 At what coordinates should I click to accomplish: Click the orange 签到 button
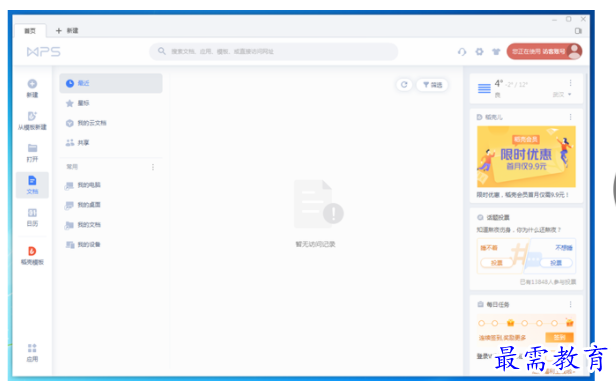point(559,337)
